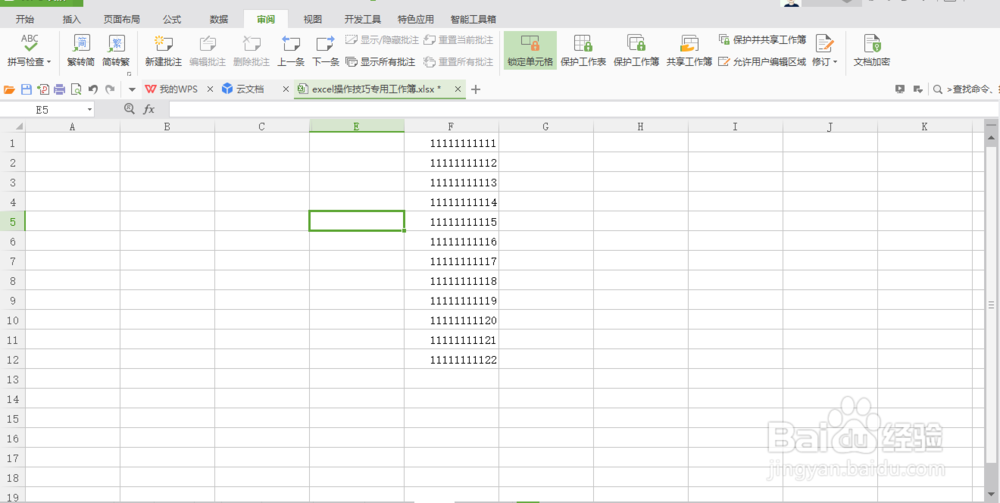The width and height of the screenshot is (1000, 503).
Task: Go to next comment 下一条
Action: click(x=325, y=50)
